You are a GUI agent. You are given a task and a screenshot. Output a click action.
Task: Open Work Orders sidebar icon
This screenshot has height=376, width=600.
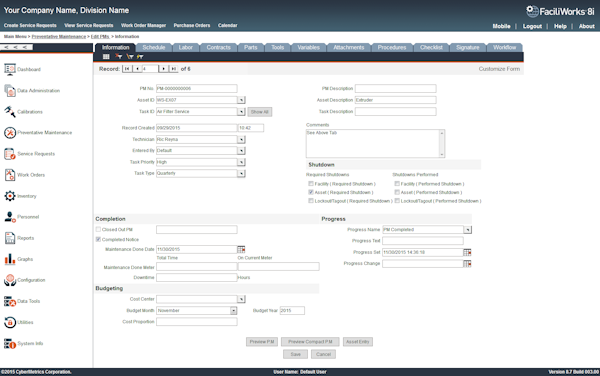[10, 175]
